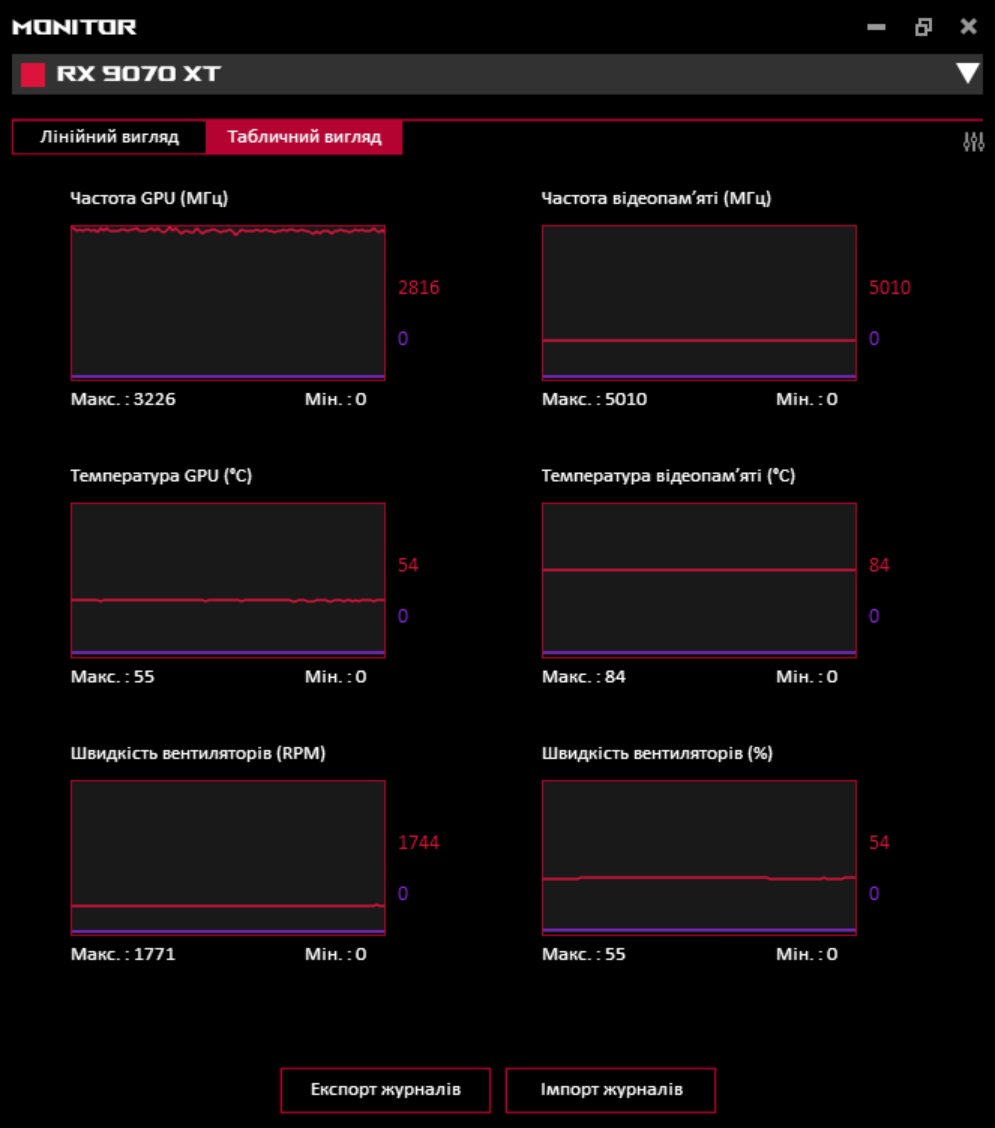Click the Температура GPU (°C) label
The width and height of the screenshot is (995, 1128).
pos(161,476)
